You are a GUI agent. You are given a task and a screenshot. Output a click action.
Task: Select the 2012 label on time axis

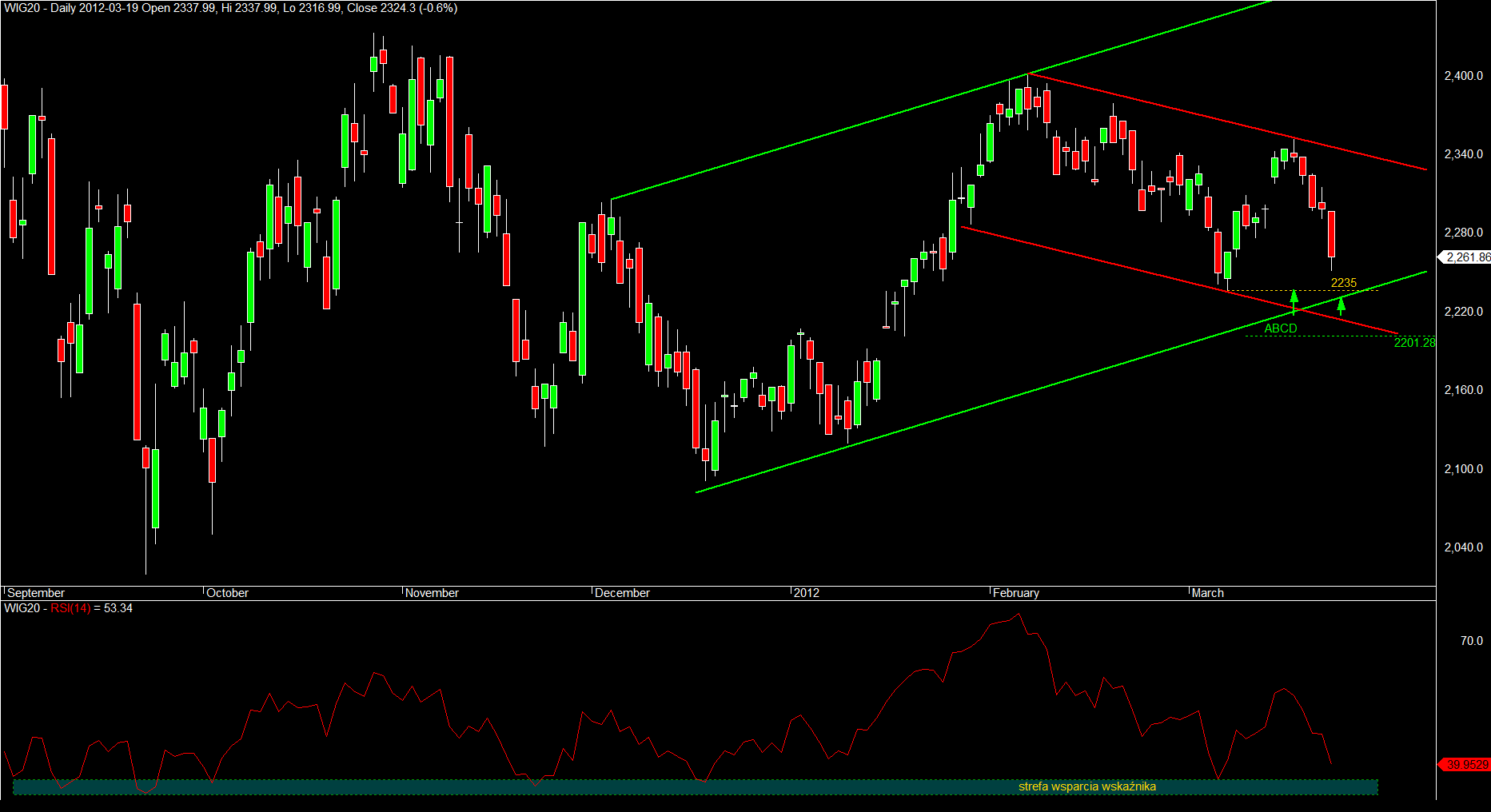coord(807,593)
